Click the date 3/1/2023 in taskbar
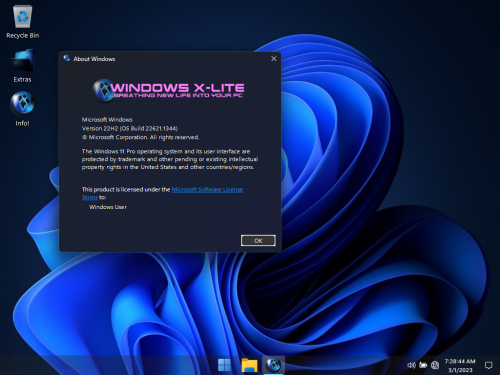The width and height of the screenshot is (500, 375). click(460, 370)
